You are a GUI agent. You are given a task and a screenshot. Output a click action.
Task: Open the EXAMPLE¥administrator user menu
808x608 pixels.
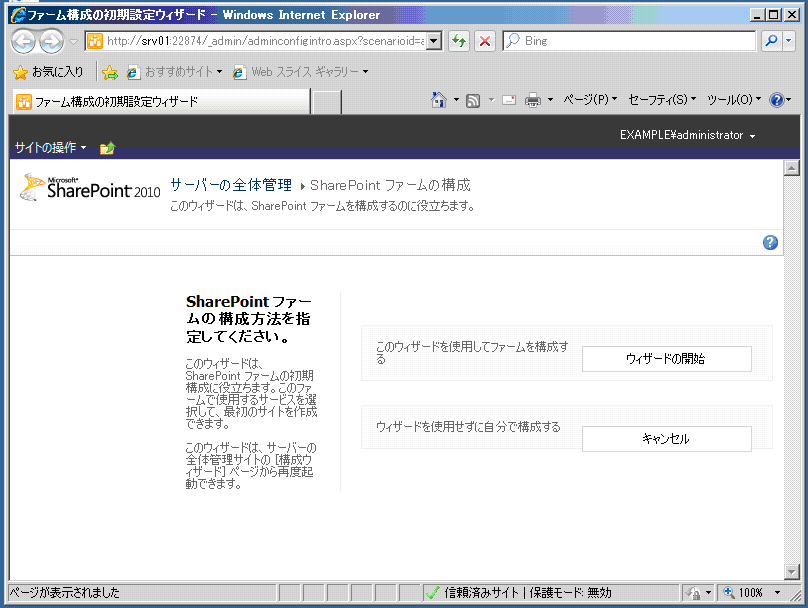point(687,135)
